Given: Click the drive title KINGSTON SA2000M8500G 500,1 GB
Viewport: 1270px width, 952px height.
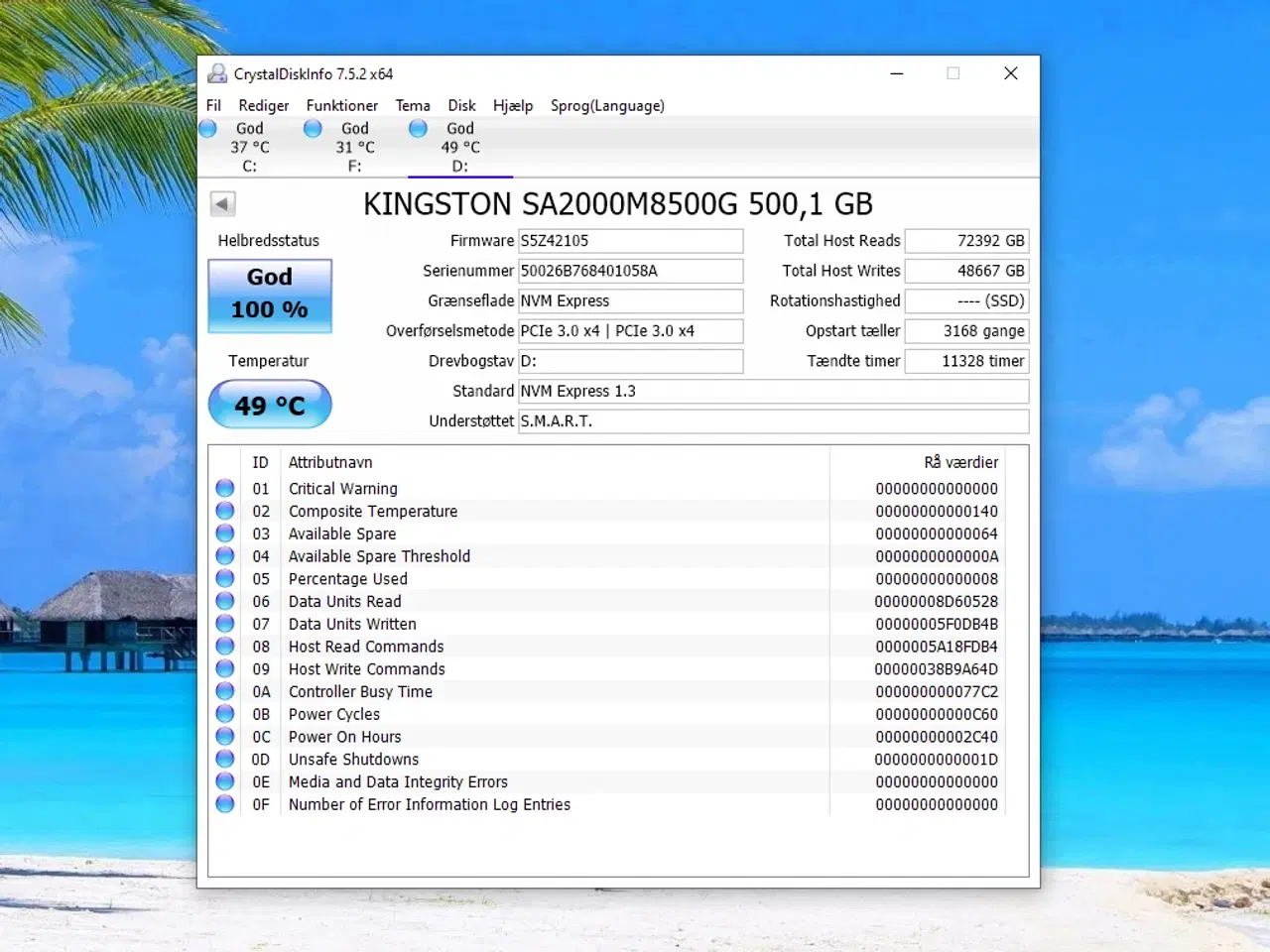Looking at the screenshot, I should point(618,204).
